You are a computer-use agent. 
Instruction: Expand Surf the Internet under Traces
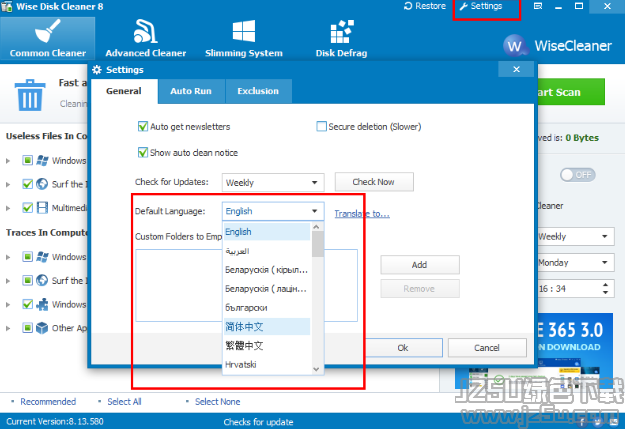coord(8,281)
